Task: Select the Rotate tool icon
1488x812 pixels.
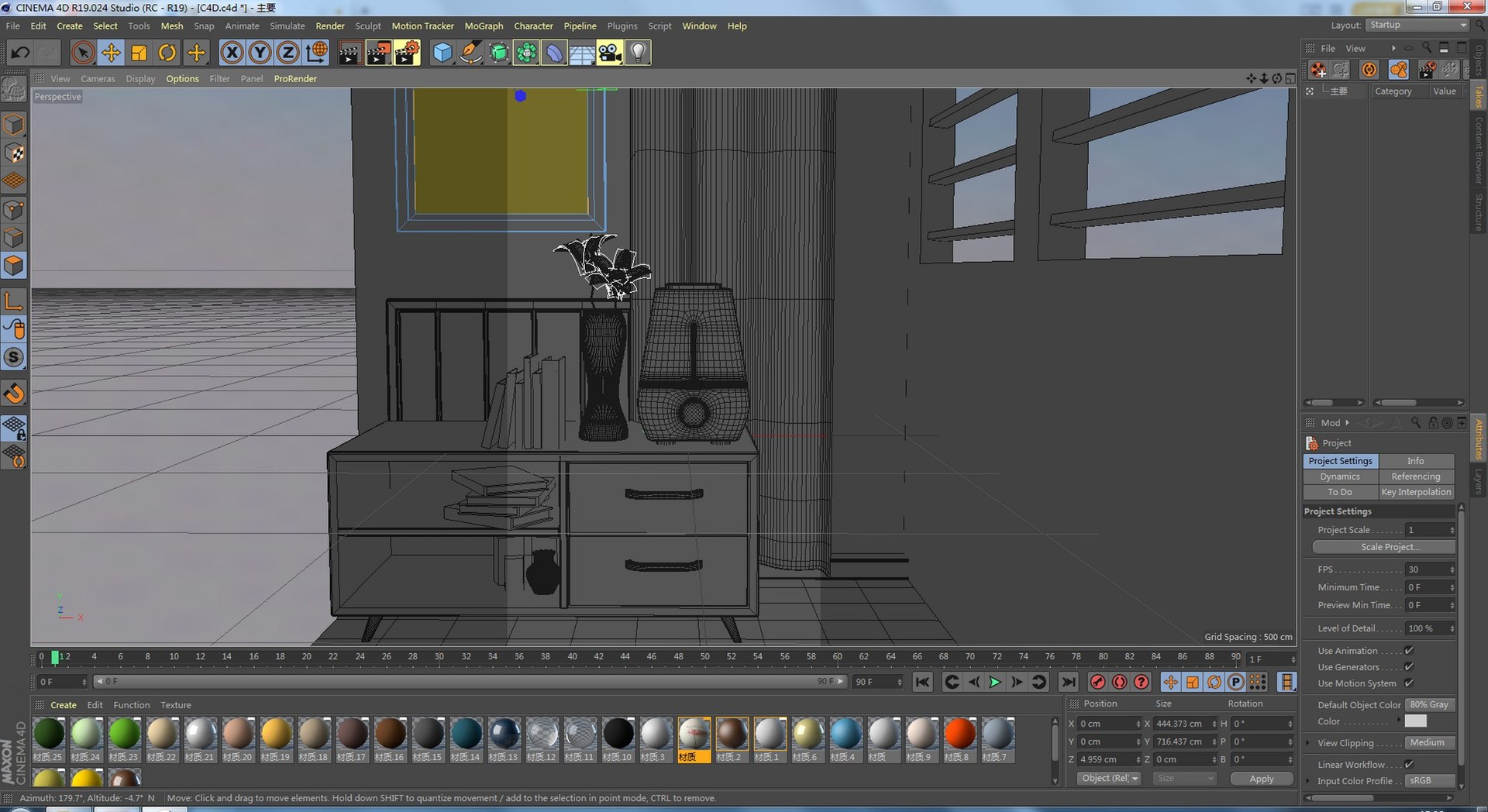Action: point(167,53)
